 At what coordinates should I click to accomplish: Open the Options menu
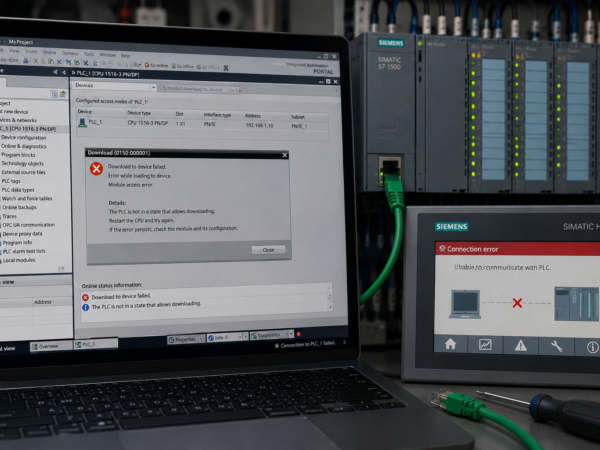tap(69, 53)
